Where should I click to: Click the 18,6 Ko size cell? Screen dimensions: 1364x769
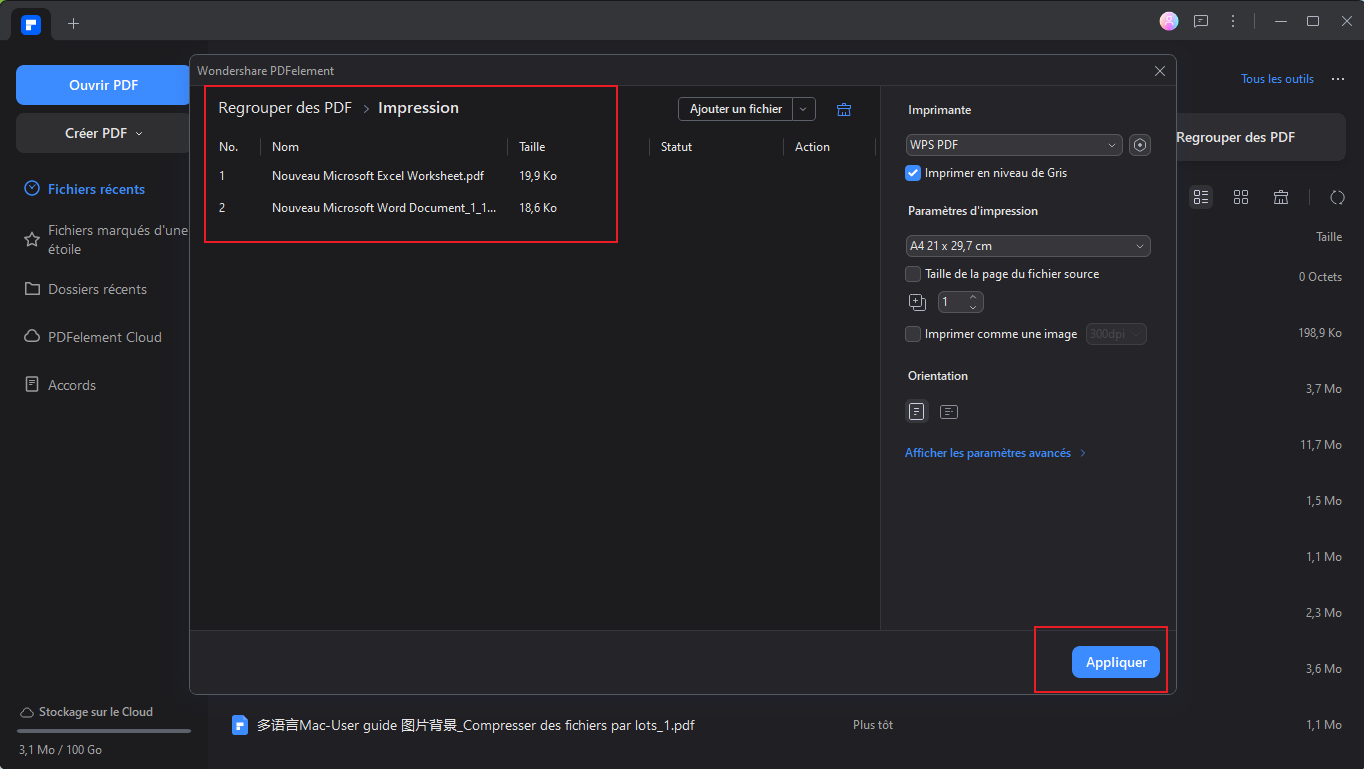point(538,208)
